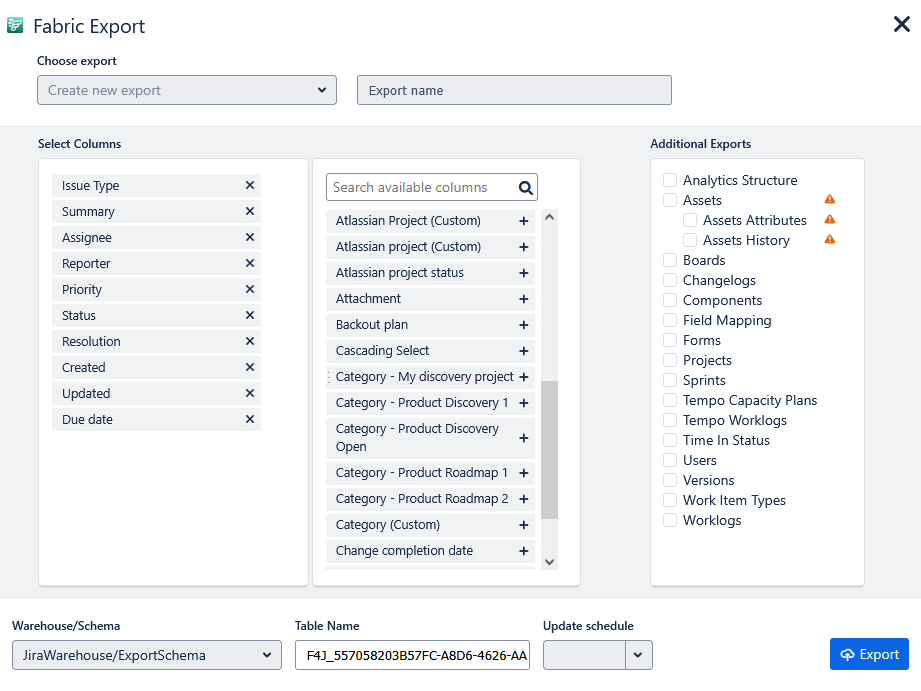Viewport: 921px width, 691px height.
Task: Remove the Issue Type column
Action: tap(250, 186)
